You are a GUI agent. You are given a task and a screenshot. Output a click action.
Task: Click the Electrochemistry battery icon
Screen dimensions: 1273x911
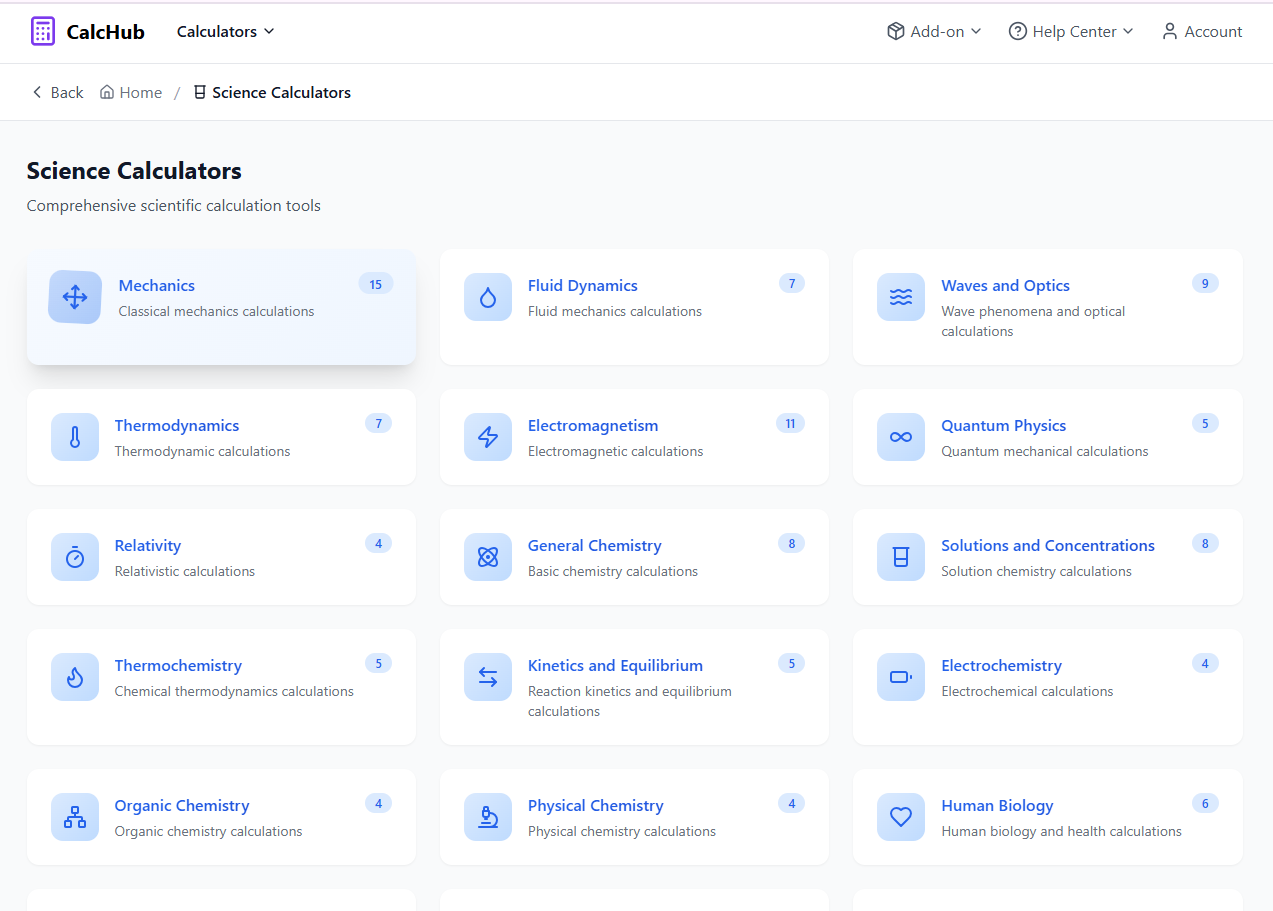pos(901,677)
